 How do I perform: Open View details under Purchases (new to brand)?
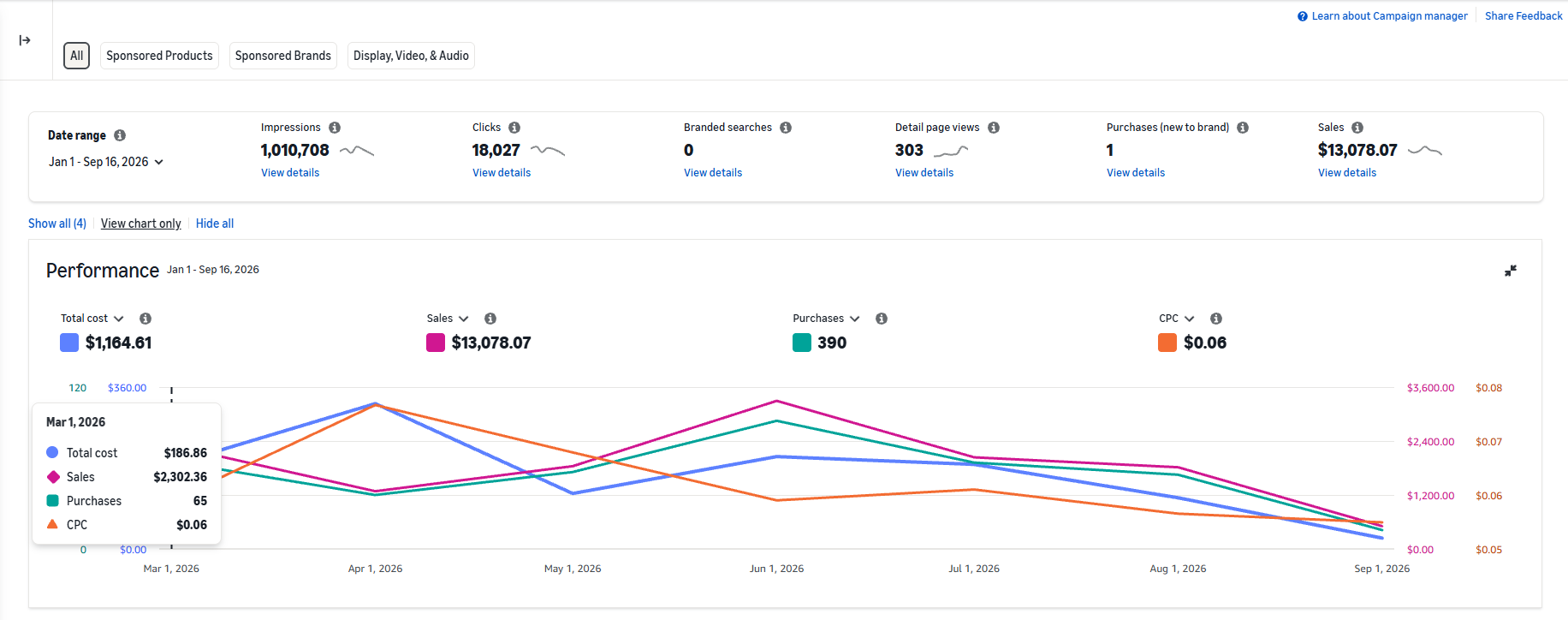tap(1136, 173)
